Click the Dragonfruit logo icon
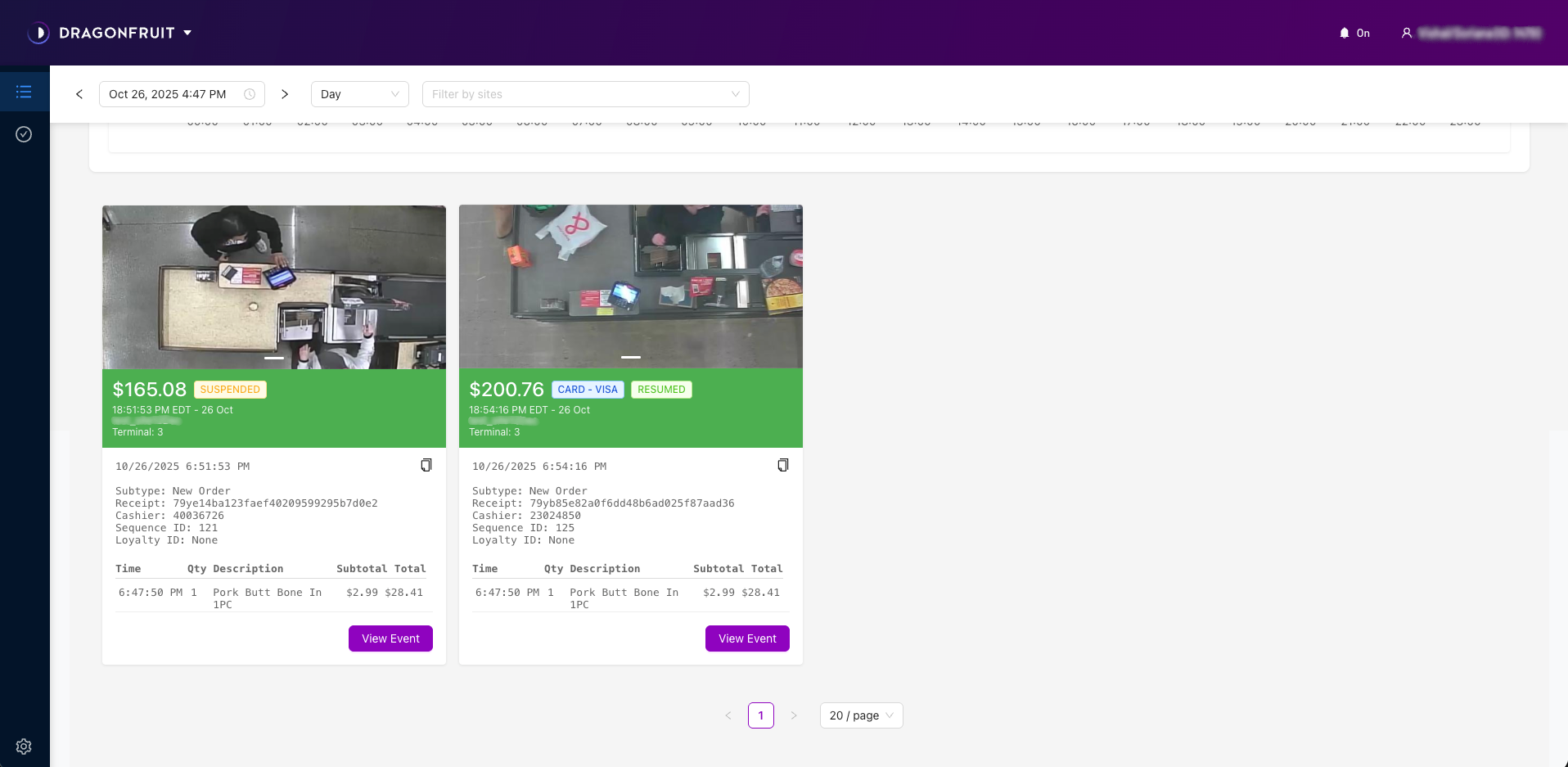The height and width of the screenshot is (767, 1568). coord(38,33)
